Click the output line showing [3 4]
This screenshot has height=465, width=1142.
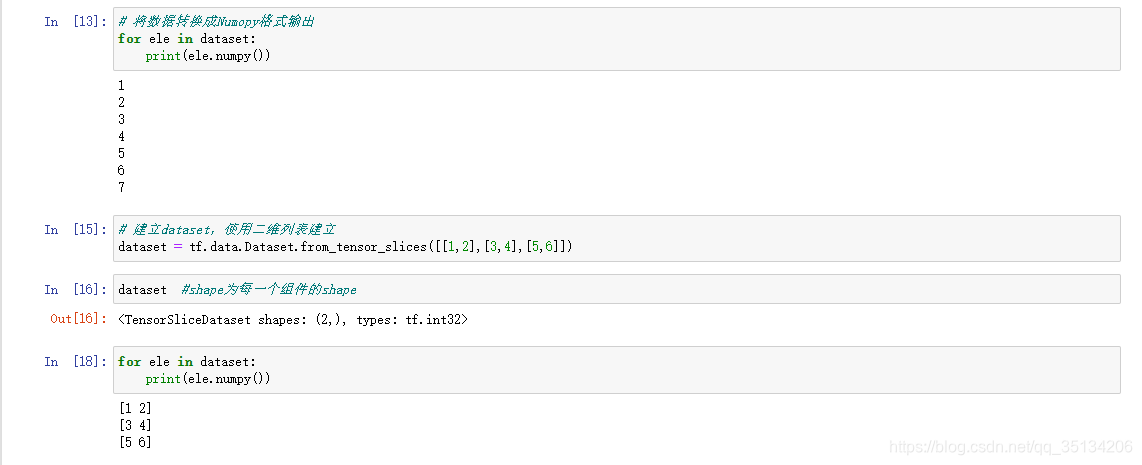coord(135,425)
